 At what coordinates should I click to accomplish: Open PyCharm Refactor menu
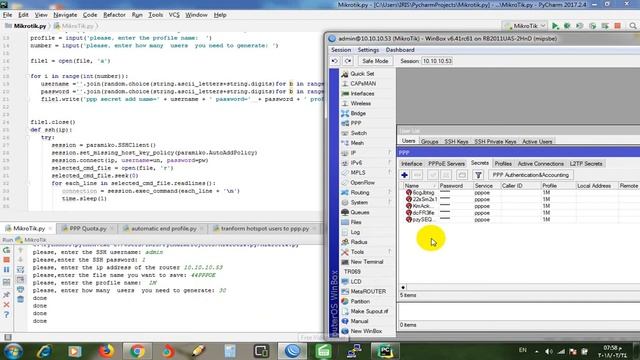pos(114,15)
